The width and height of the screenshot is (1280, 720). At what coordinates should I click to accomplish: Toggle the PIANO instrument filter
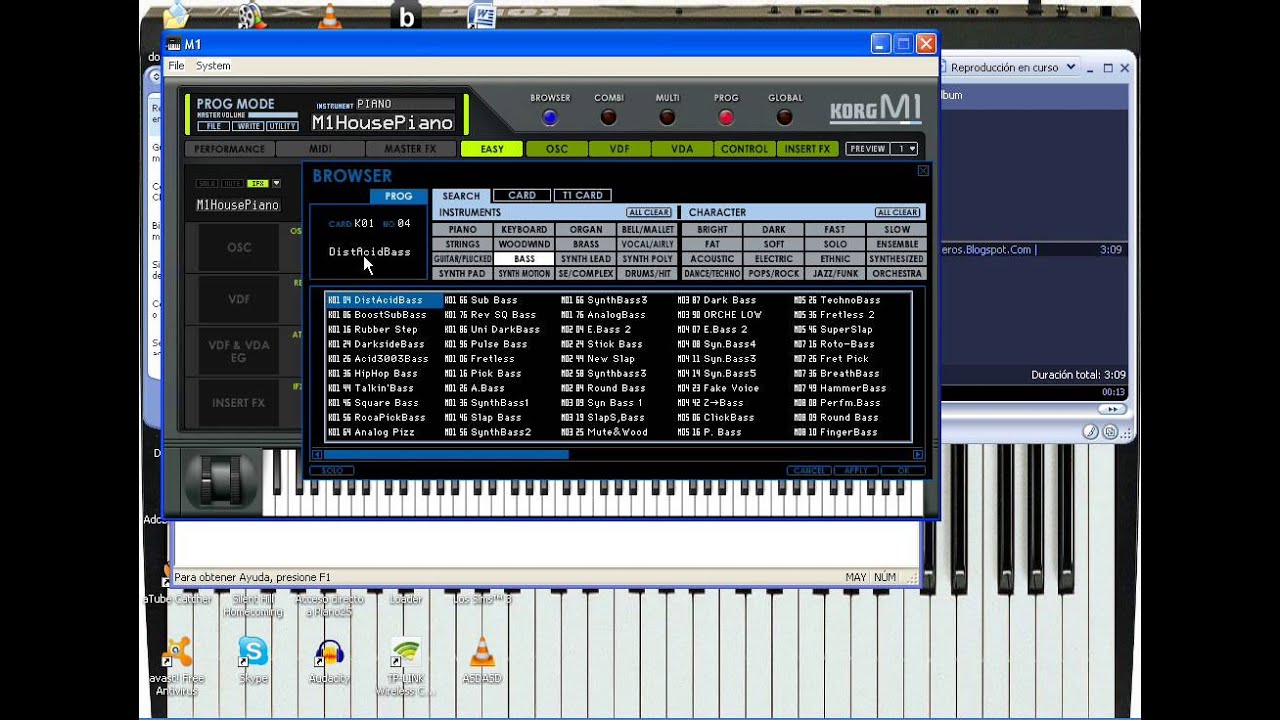click(x=462, y=230)
